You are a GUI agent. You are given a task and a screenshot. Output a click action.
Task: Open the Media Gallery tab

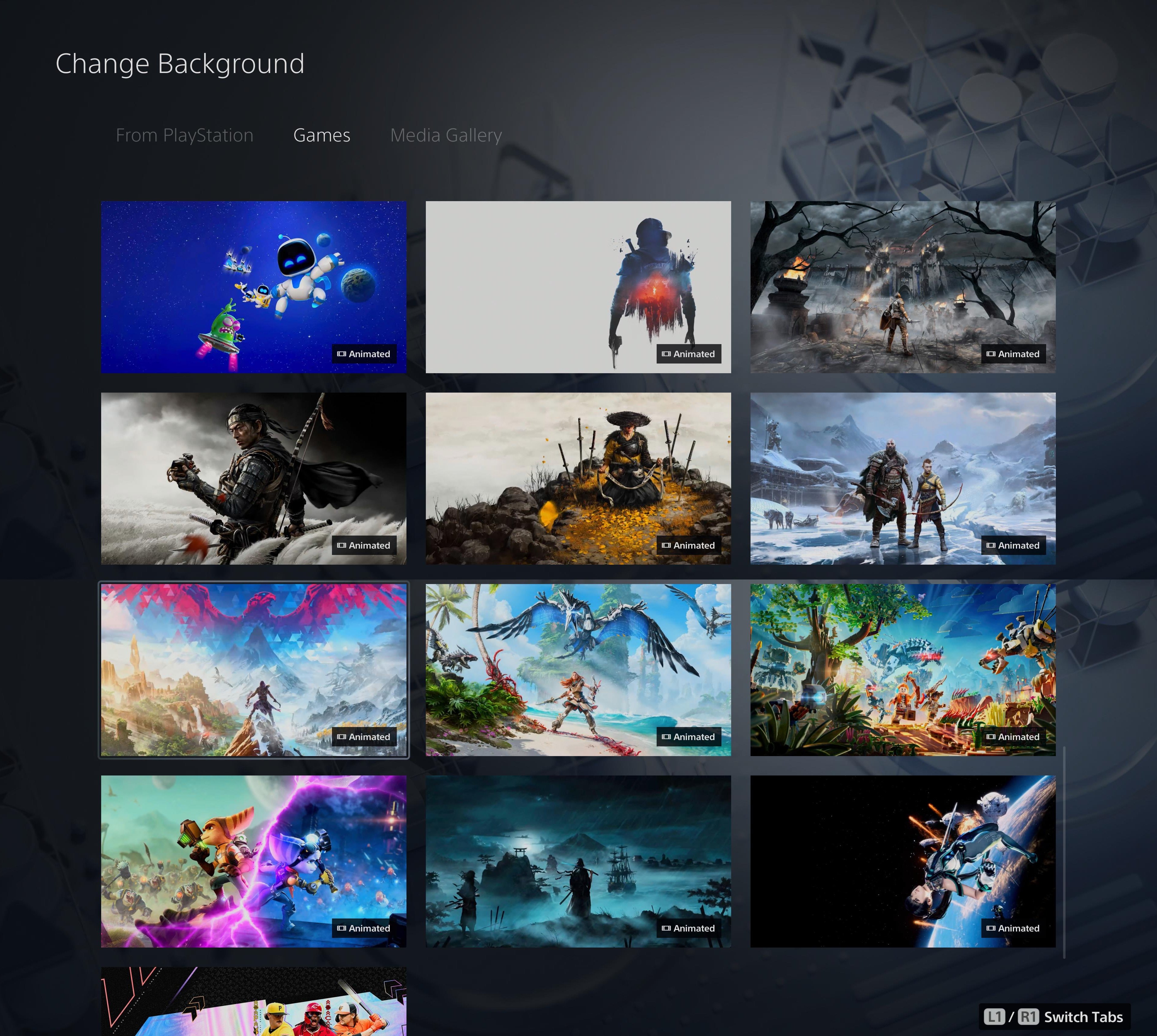[446, 135]
